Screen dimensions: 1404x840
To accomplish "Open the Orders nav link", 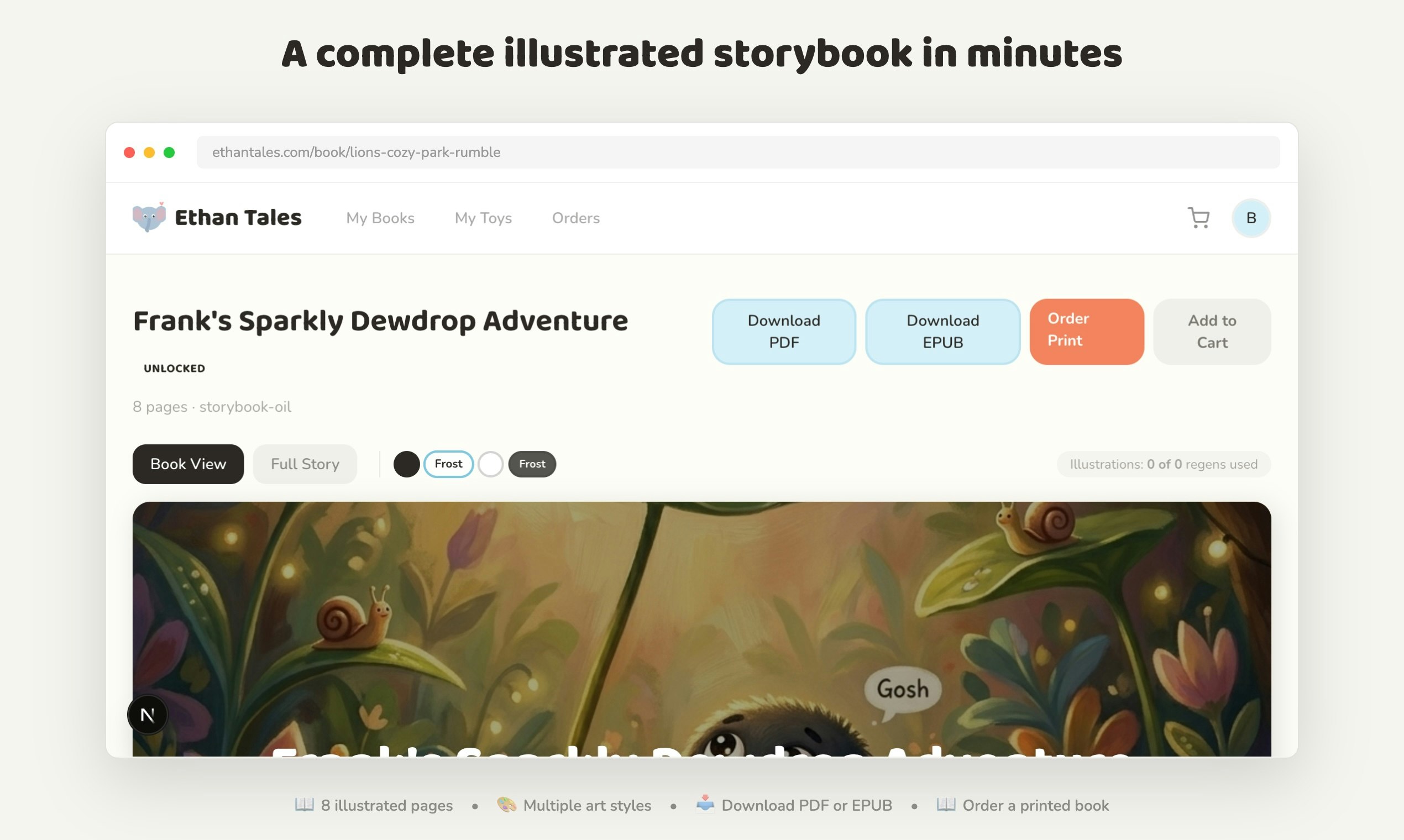I will [575, 218].
